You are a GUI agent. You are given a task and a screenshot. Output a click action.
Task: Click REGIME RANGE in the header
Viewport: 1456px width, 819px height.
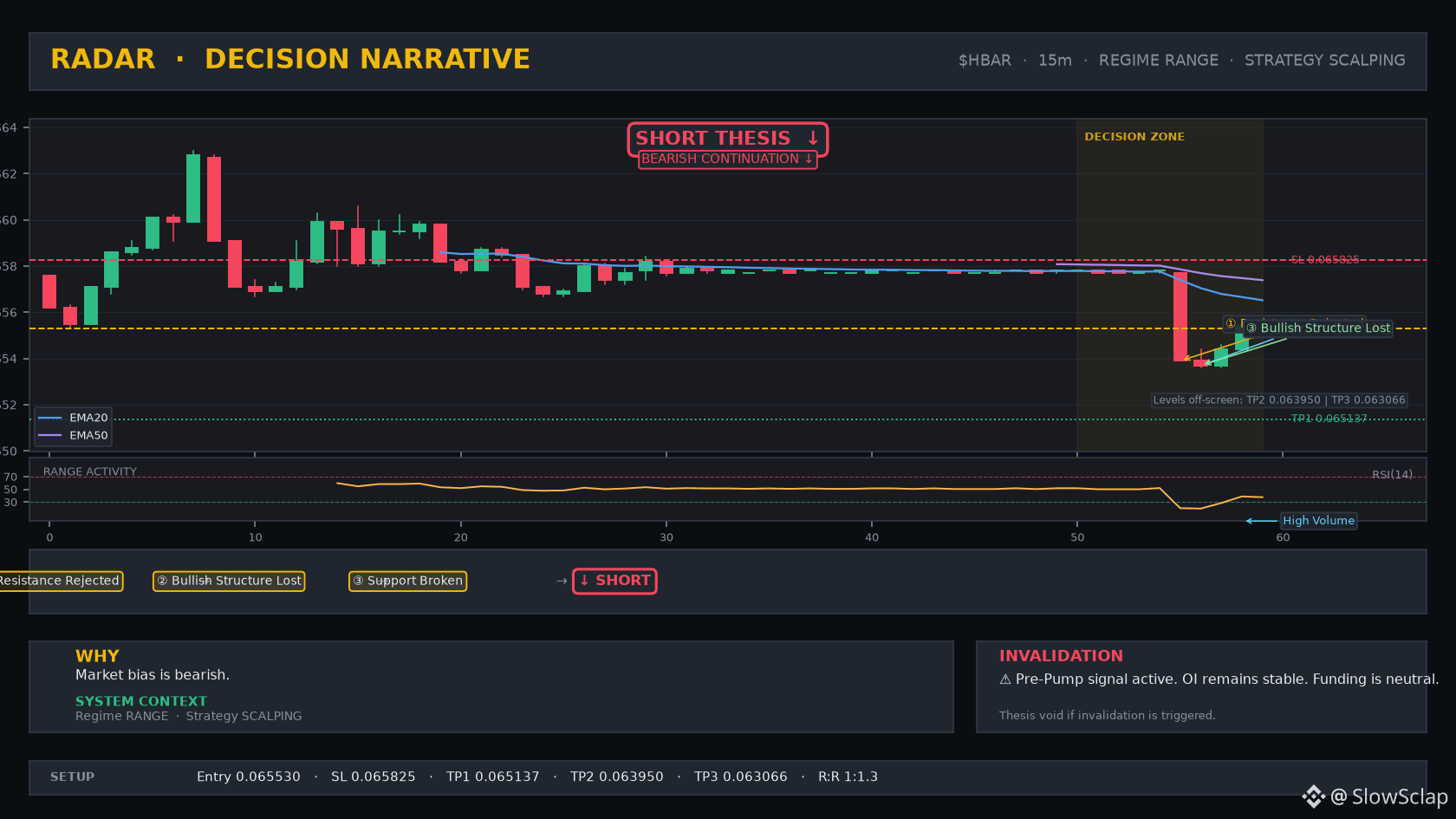coord(1158,60)
